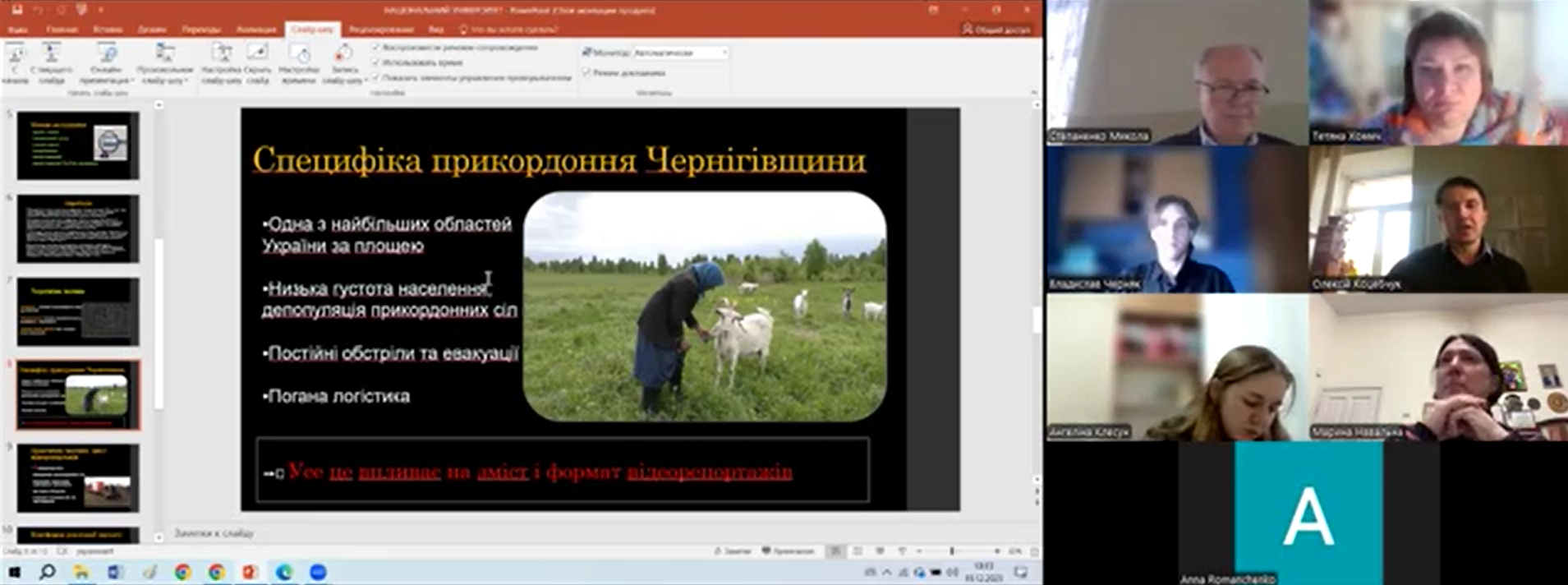Open the Monitor selection dropdown
The width and height of the screenshot is (1568, 585).
pyautogui.click(x=724, y=53)
